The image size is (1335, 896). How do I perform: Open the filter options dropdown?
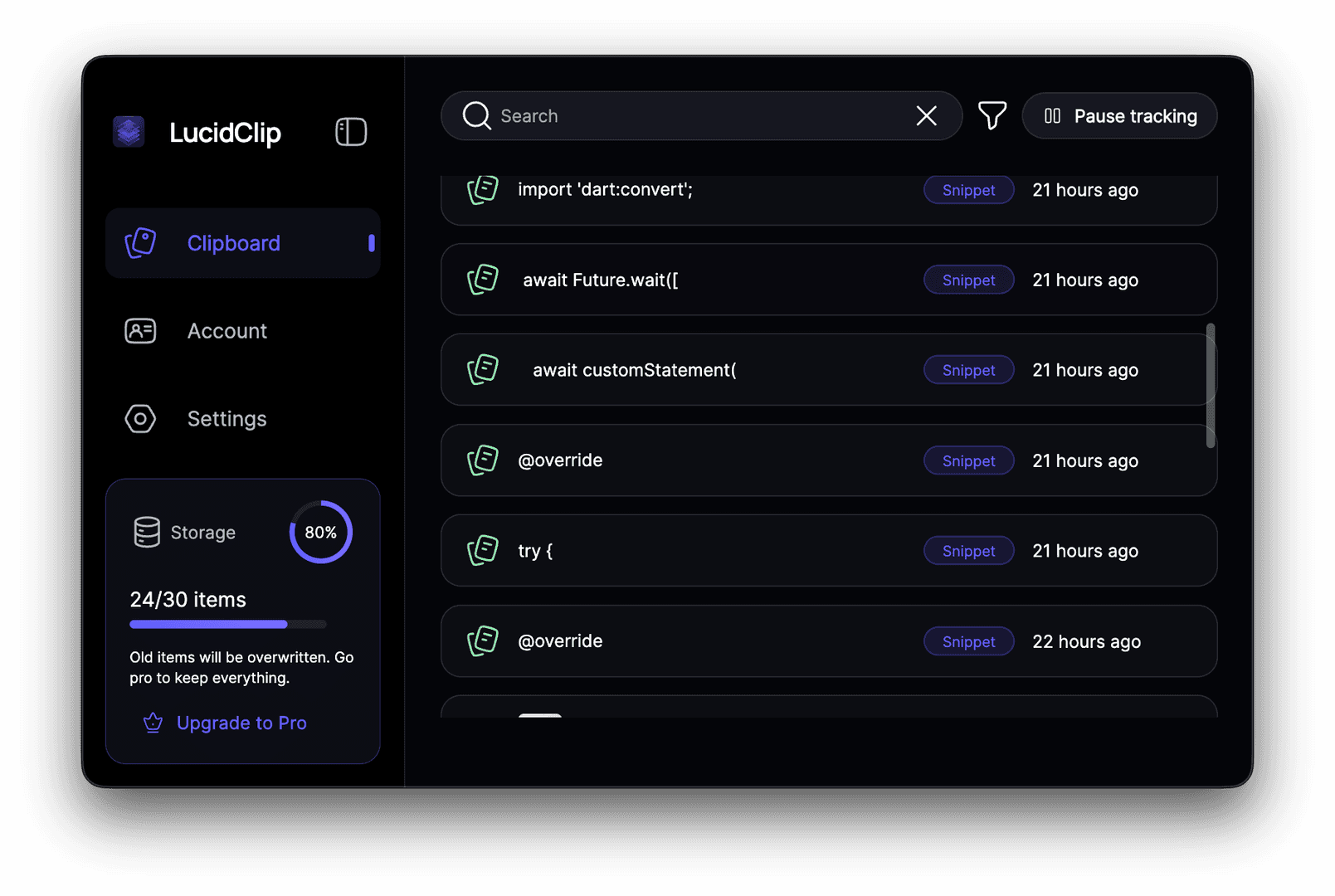click(992, 116)
